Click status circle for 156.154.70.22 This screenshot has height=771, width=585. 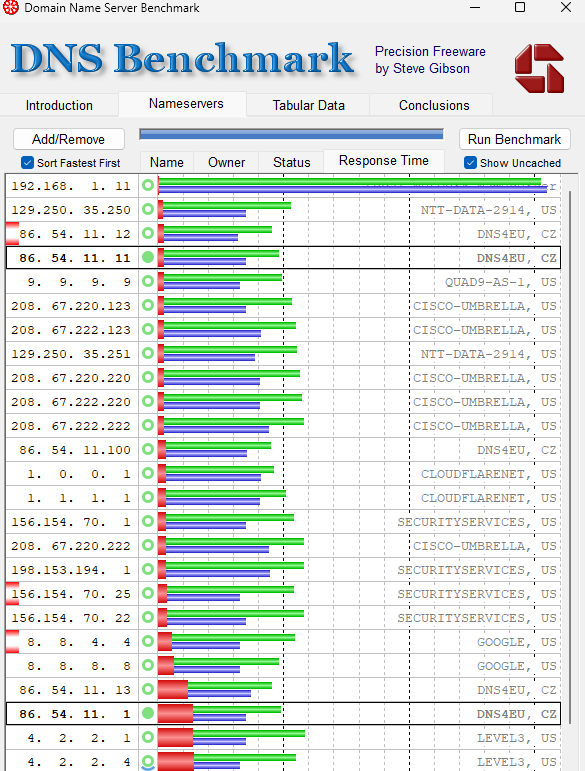[148, 617]
